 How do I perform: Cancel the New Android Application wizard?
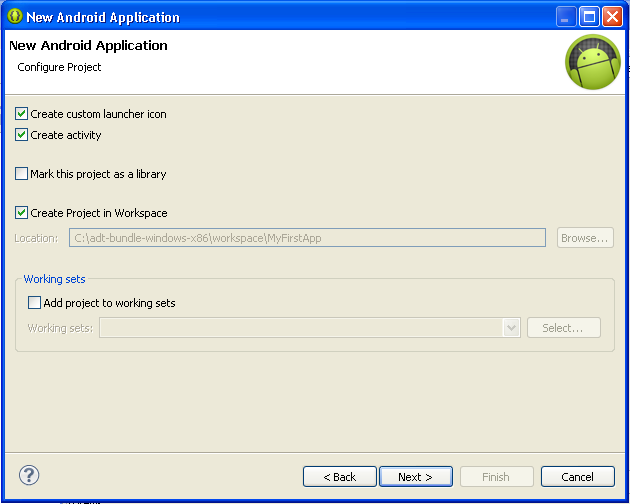pos(578,477)
